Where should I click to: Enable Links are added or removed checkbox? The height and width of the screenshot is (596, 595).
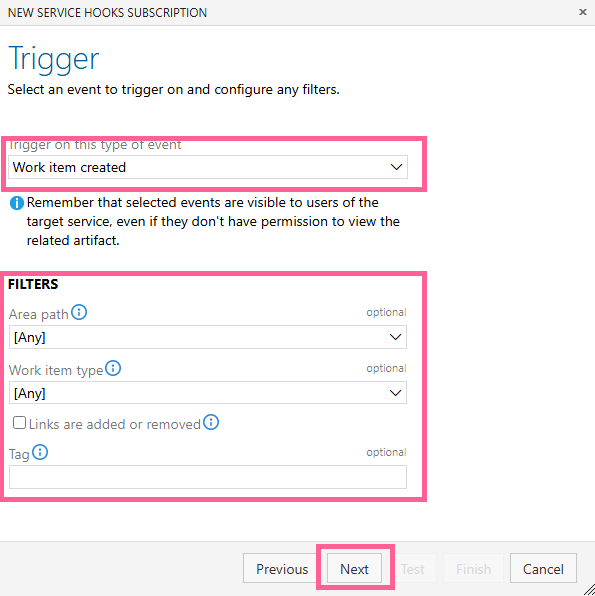click(19, 423)
